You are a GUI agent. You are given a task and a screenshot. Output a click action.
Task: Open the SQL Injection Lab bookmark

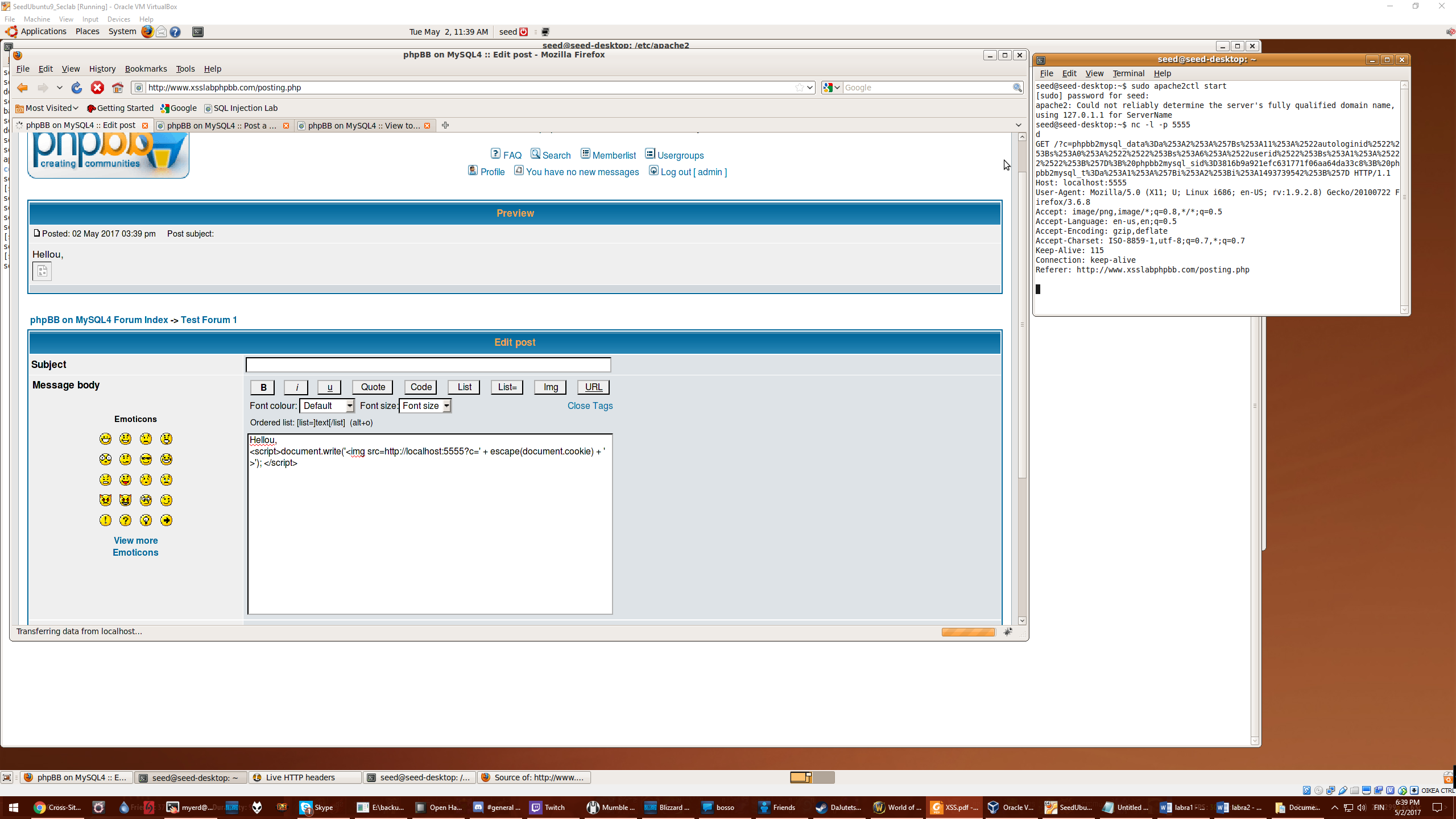click(241, 108)
